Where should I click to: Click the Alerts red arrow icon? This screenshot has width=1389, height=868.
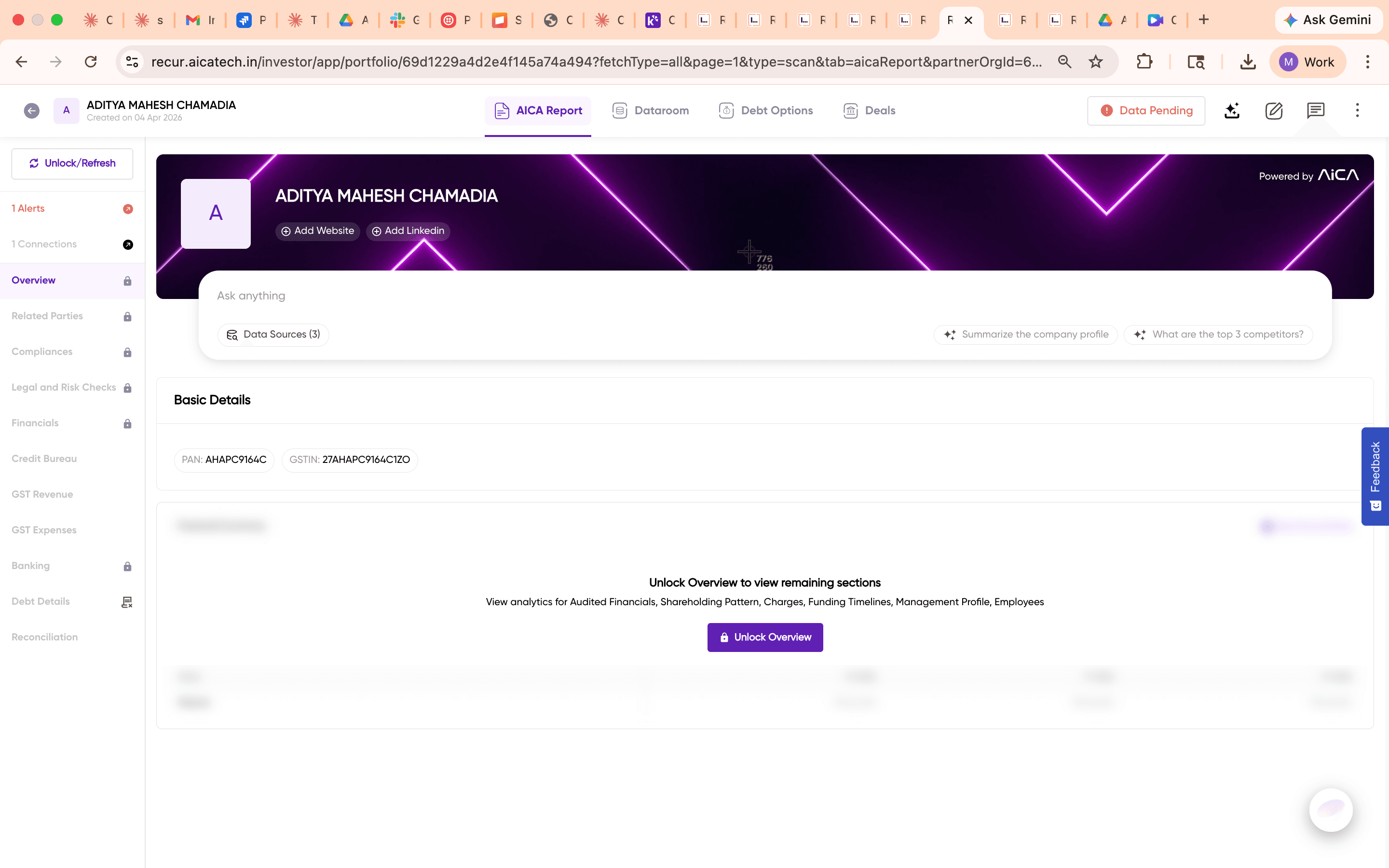point(127,209)
